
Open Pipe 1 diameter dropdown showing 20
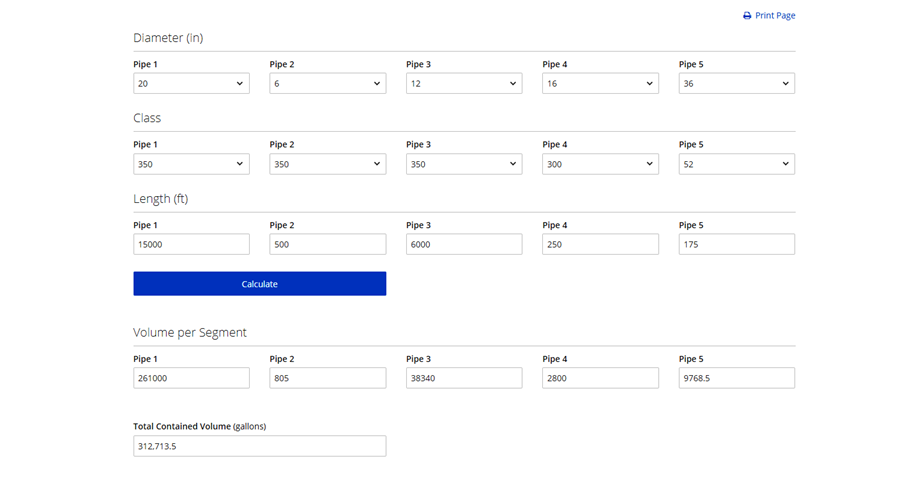click(x=191, y=84)
